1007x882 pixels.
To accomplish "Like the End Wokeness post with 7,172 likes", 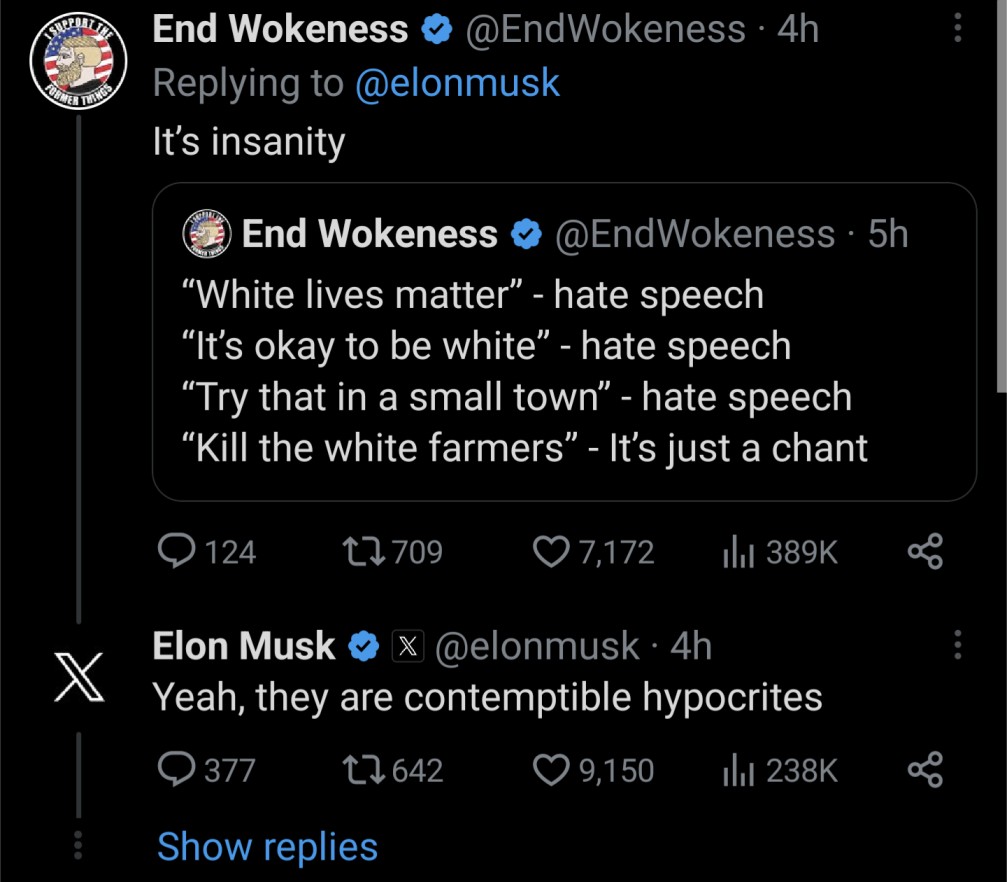I will (x=550, y=551).
